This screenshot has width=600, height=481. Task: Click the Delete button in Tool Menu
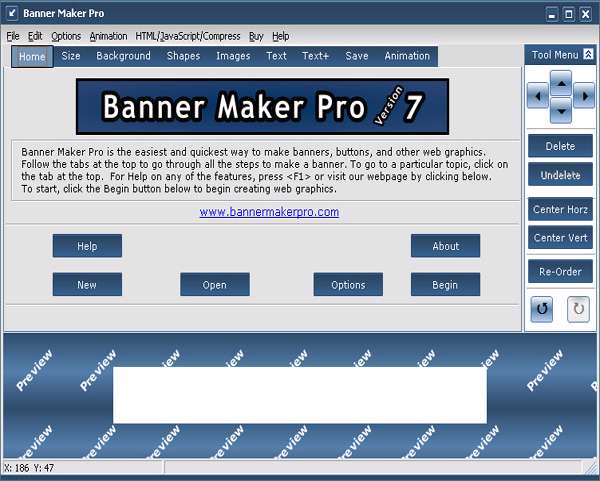(x=560, y=146)
